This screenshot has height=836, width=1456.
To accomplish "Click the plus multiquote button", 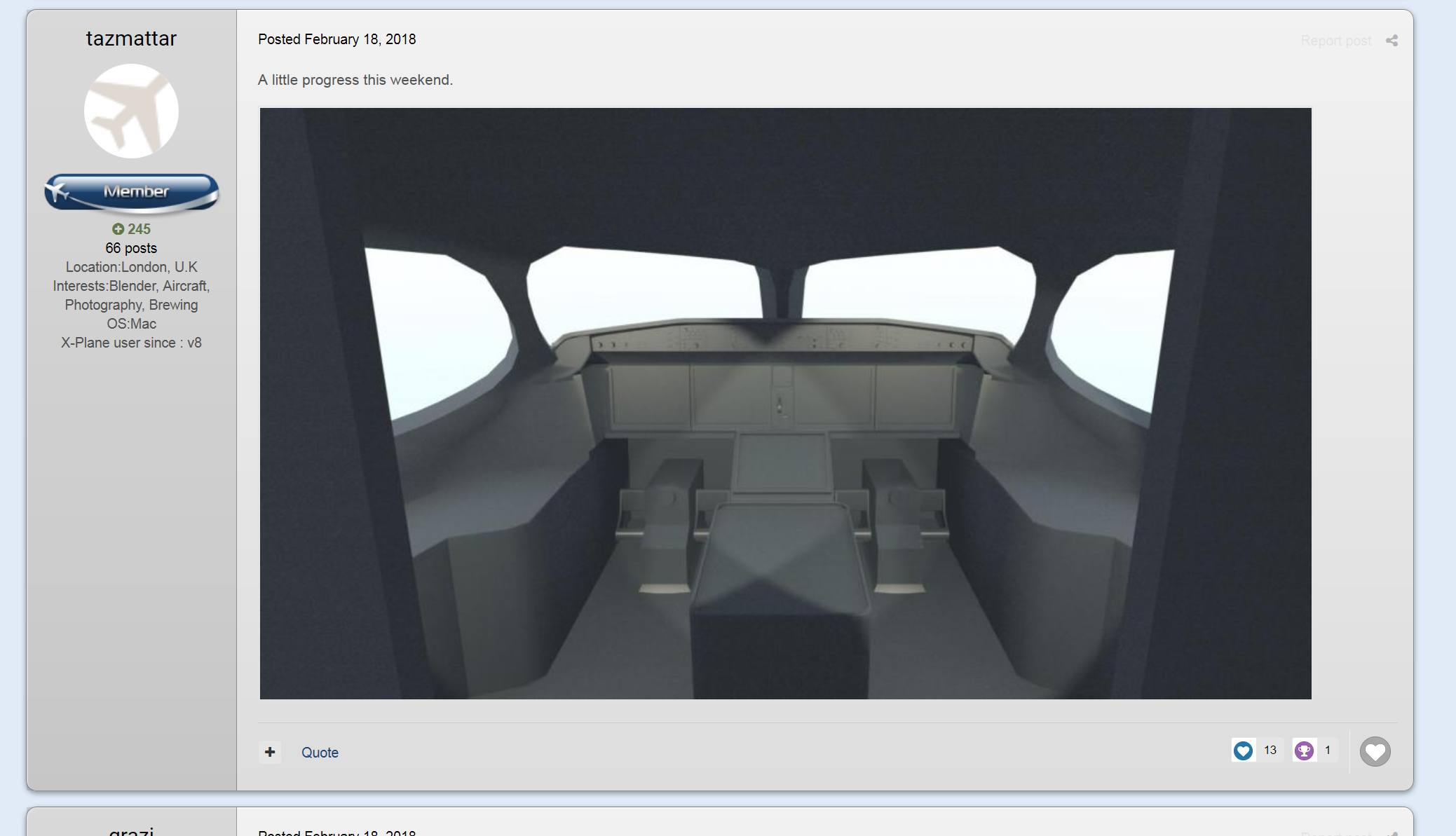I will [x=270, y=752].
